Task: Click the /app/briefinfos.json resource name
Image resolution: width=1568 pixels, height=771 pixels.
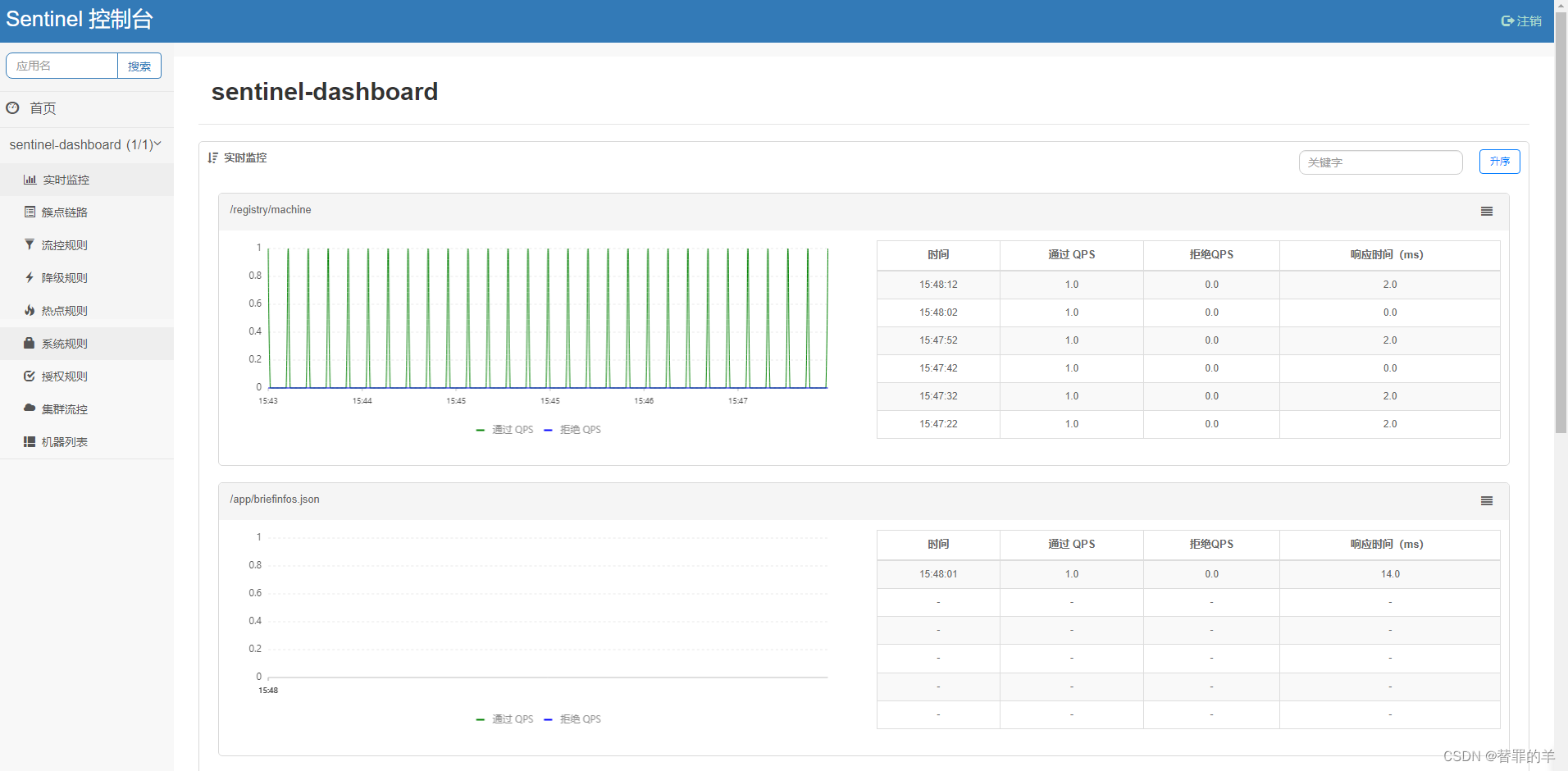Action: coord(275,500)
